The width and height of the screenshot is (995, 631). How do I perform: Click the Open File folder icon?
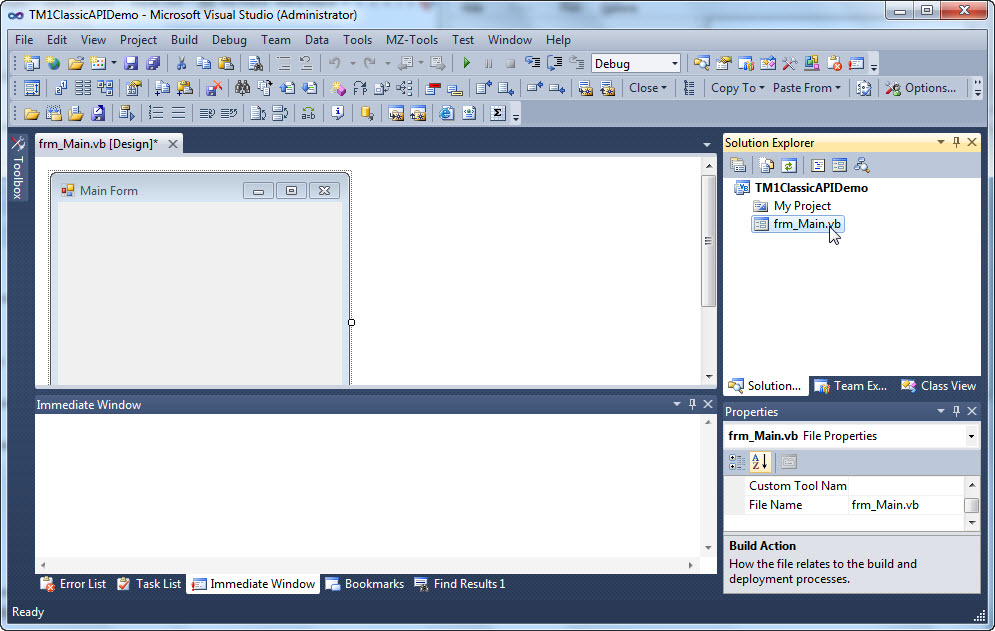coord(76,63)
